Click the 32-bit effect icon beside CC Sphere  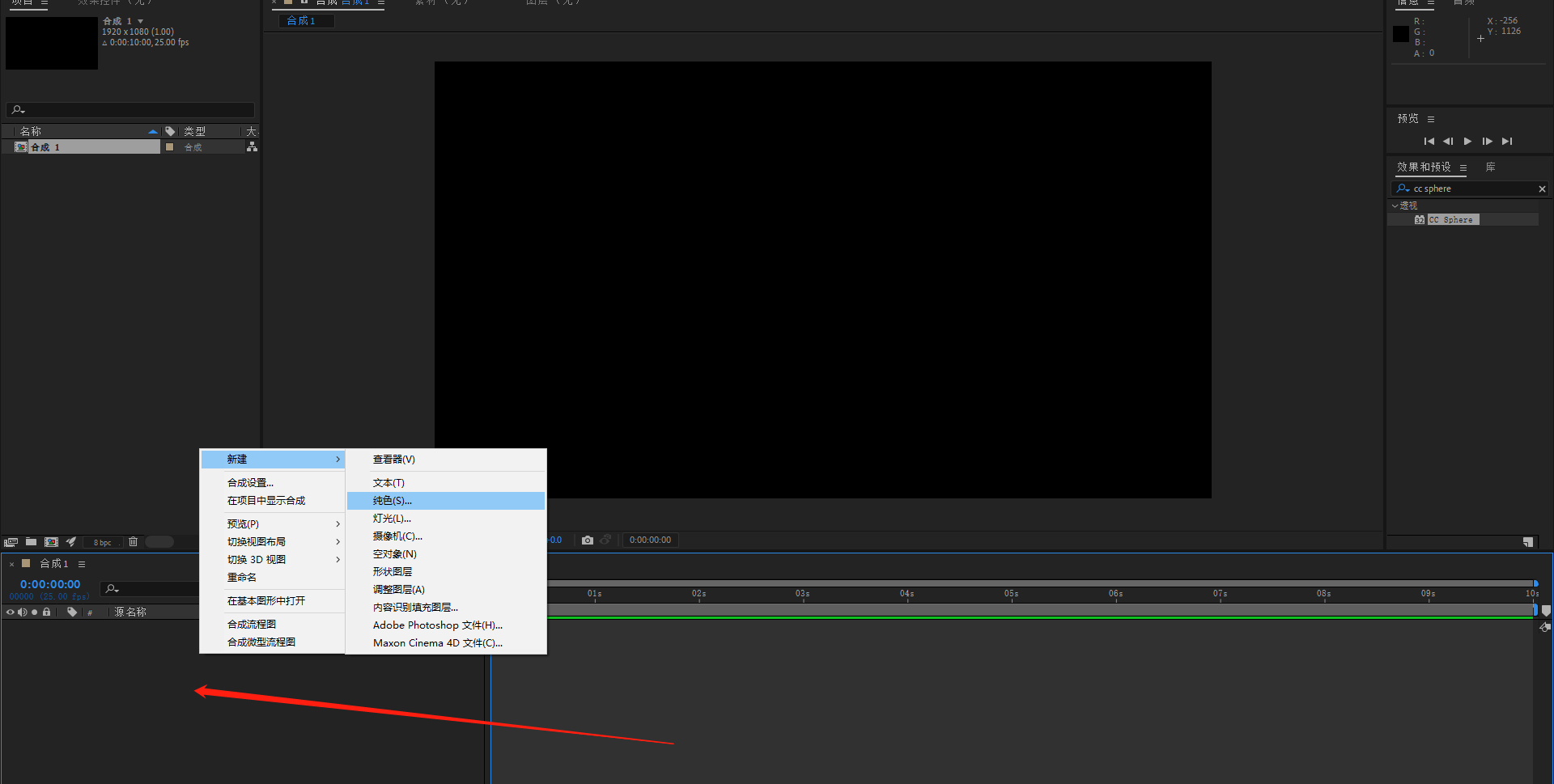[x=1419, y=219]
